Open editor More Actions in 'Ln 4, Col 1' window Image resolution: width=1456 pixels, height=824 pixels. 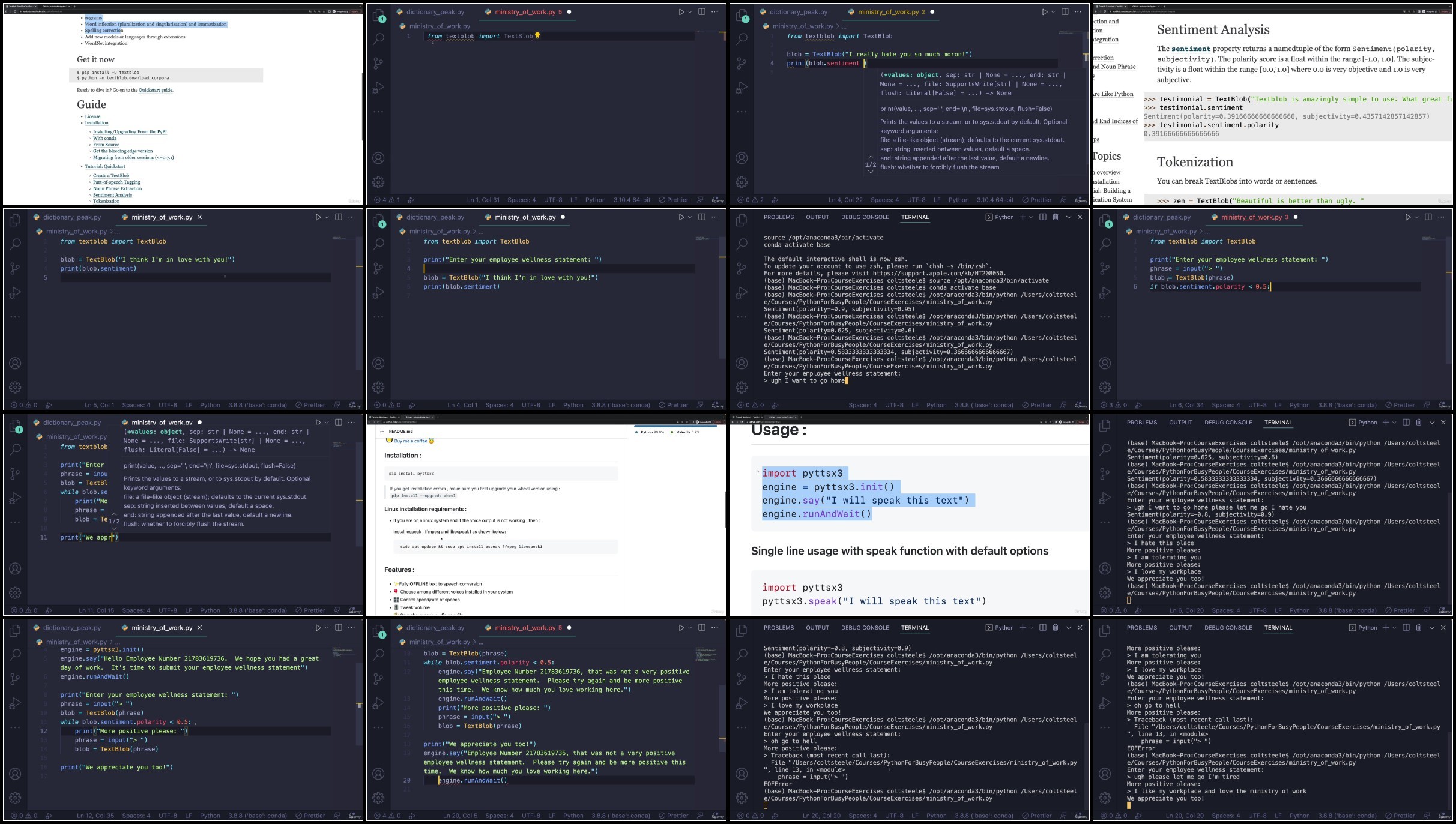714,217
